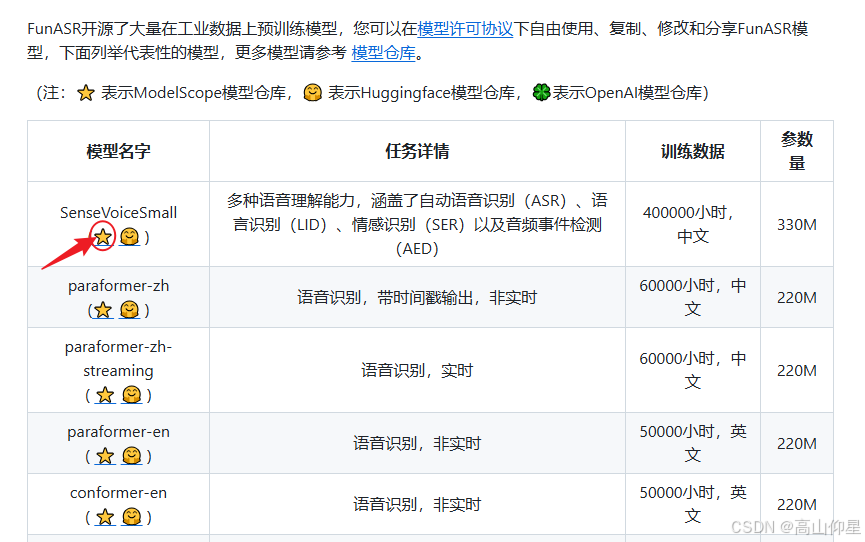Click the SenseVoiceSmall task description cell
This screenshot has height=542, width=865.
(417, 225)
